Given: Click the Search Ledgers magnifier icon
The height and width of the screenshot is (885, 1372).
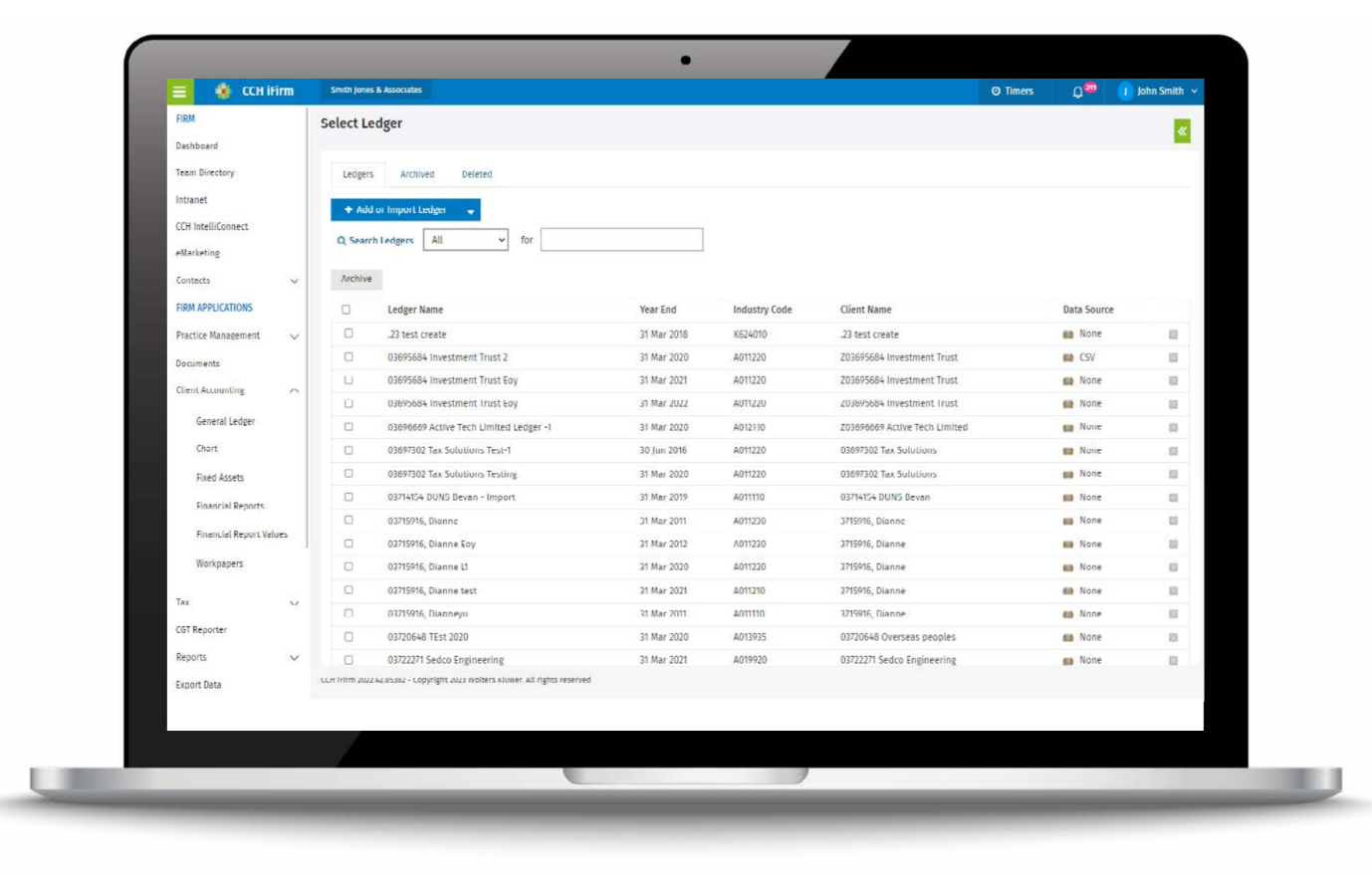Looking at the screenshot, I should tap(342, 241).
